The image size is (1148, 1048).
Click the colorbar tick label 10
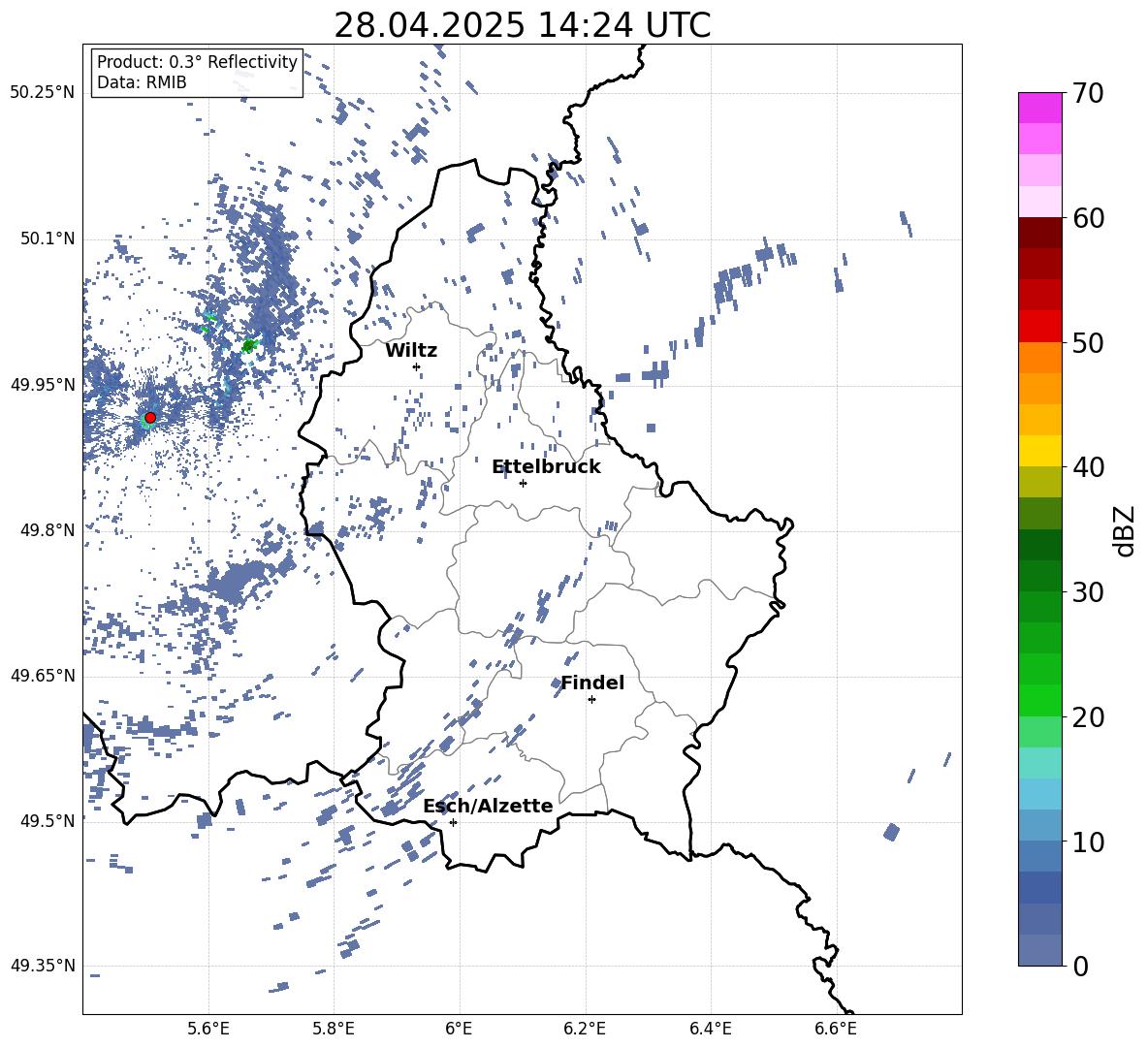click(x=1088, y=842)
